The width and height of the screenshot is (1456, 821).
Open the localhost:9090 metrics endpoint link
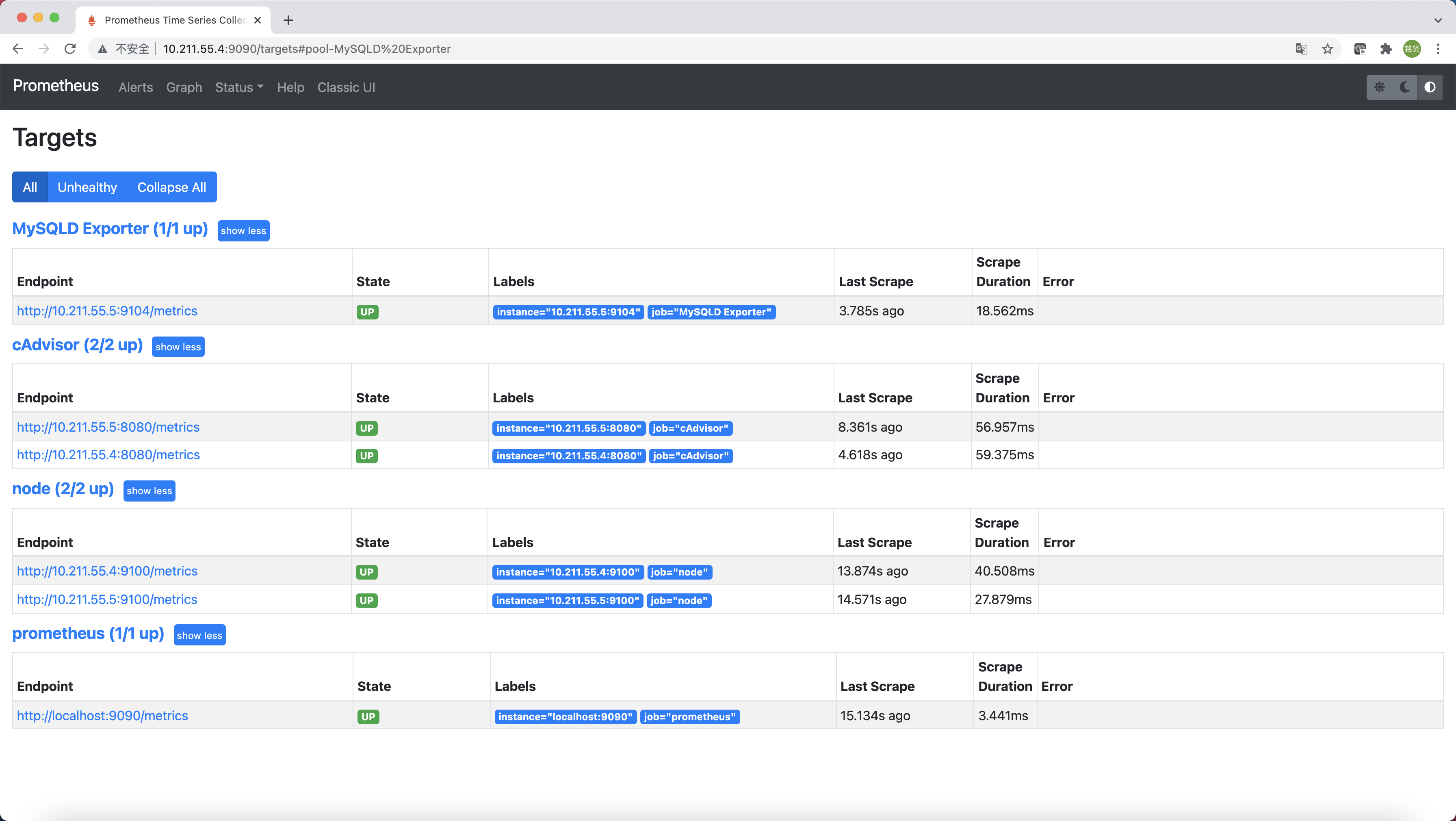click(x=102, y=715)
